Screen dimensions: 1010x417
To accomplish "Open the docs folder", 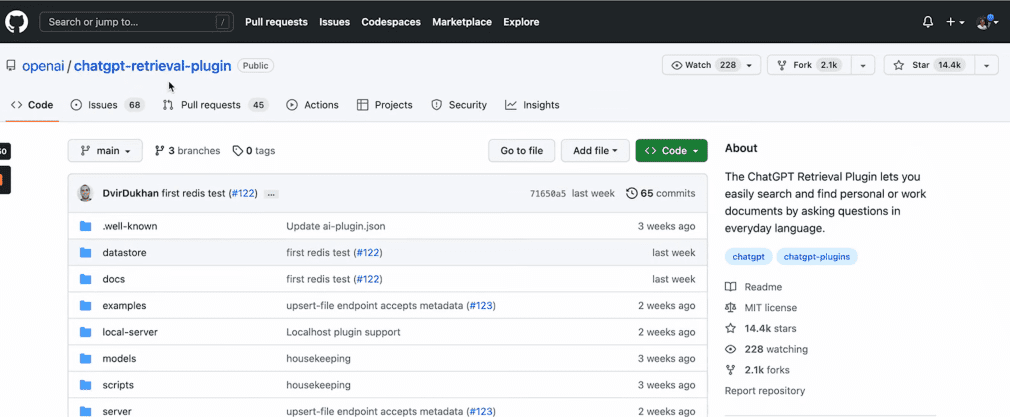I will tap(113, 279).
